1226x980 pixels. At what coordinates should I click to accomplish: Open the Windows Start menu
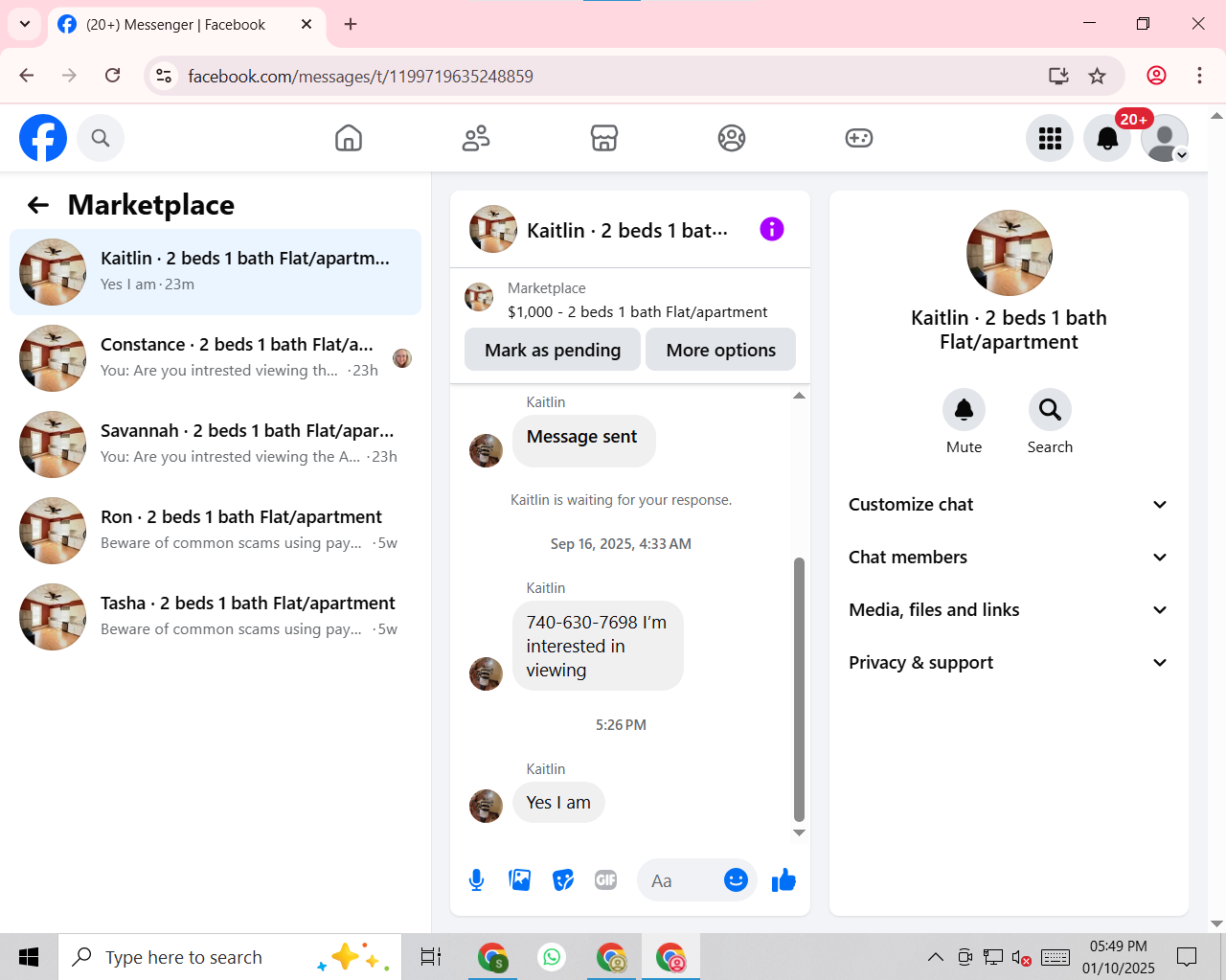(x=29, y=957)
